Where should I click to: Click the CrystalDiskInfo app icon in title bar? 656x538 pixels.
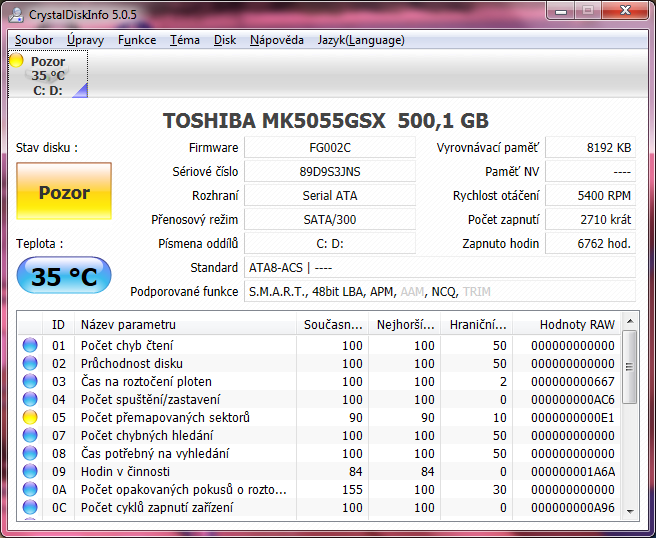pyautogui.click(x=16, y=15)
